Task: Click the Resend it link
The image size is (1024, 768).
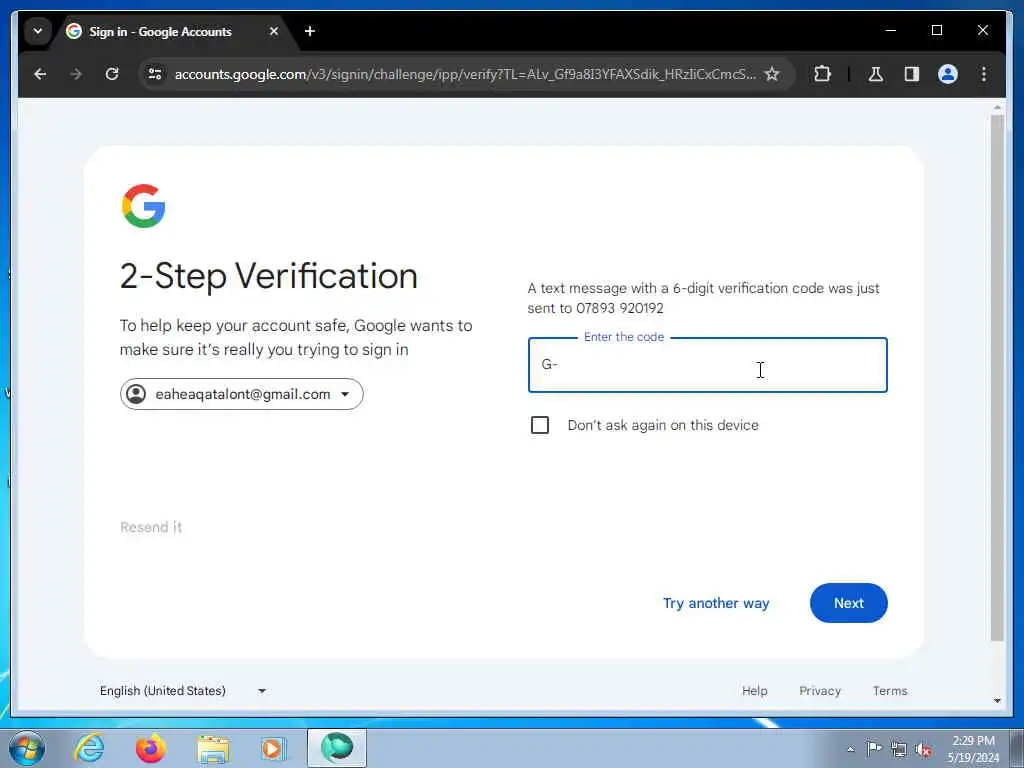Action: point(151,527)
